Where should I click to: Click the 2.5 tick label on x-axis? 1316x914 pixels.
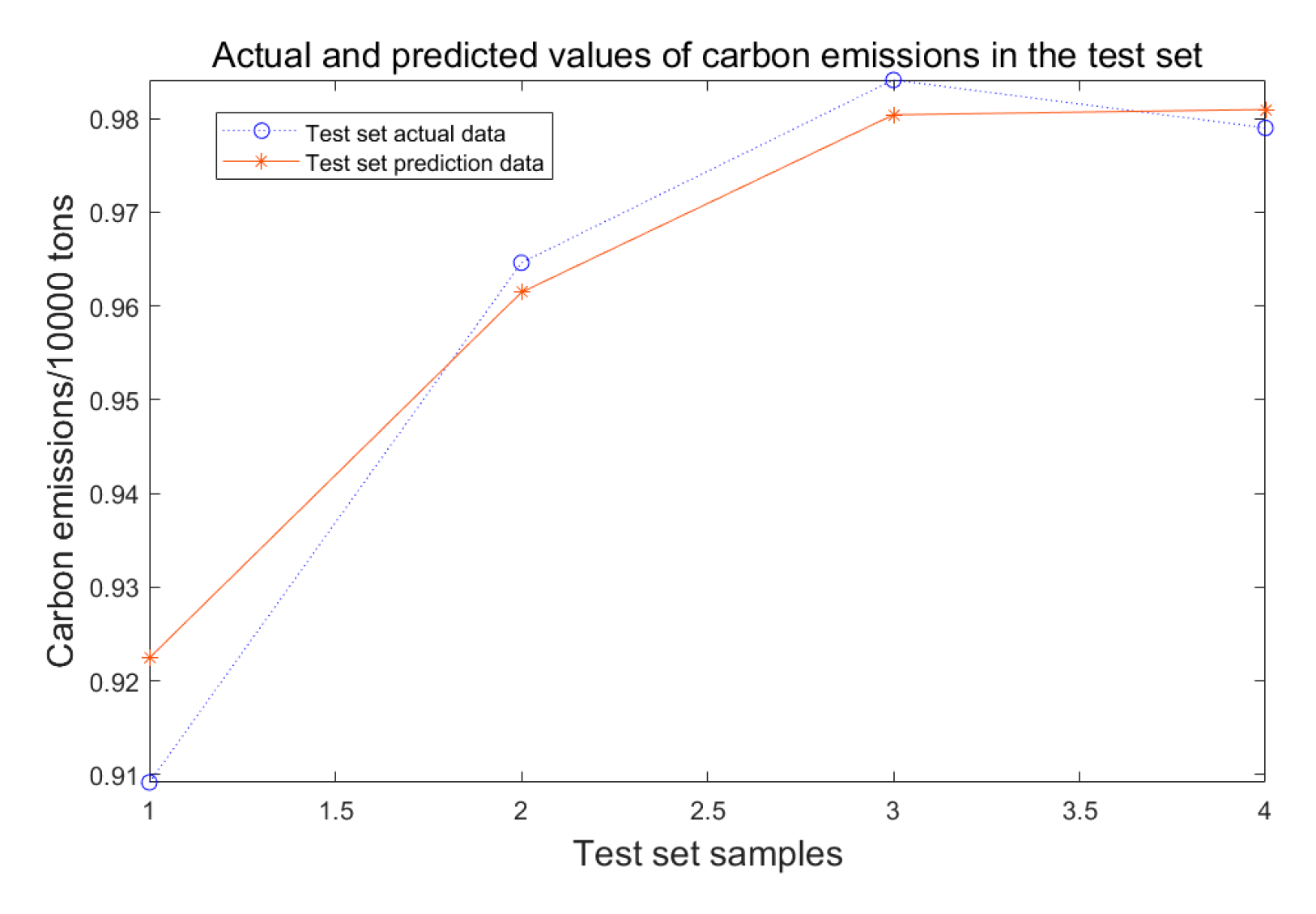(707, 811)
